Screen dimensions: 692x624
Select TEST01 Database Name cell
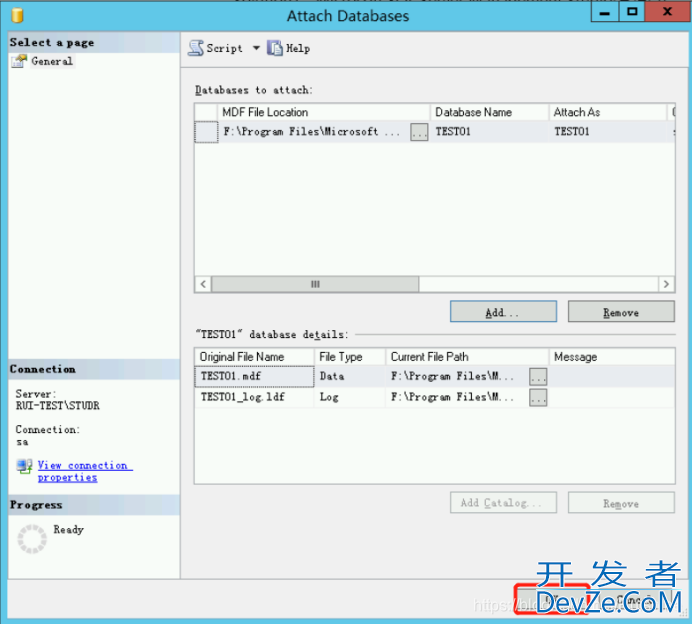click(489, 132)
